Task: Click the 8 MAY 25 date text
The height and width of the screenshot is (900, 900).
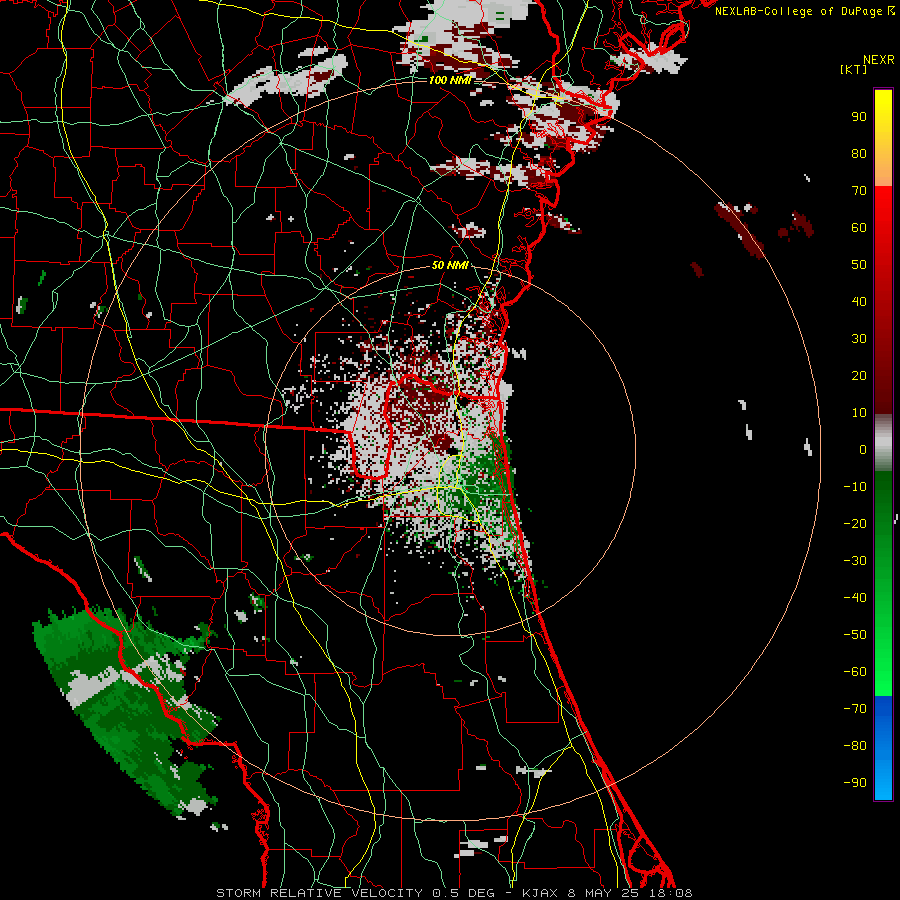Action: [603, 893]
